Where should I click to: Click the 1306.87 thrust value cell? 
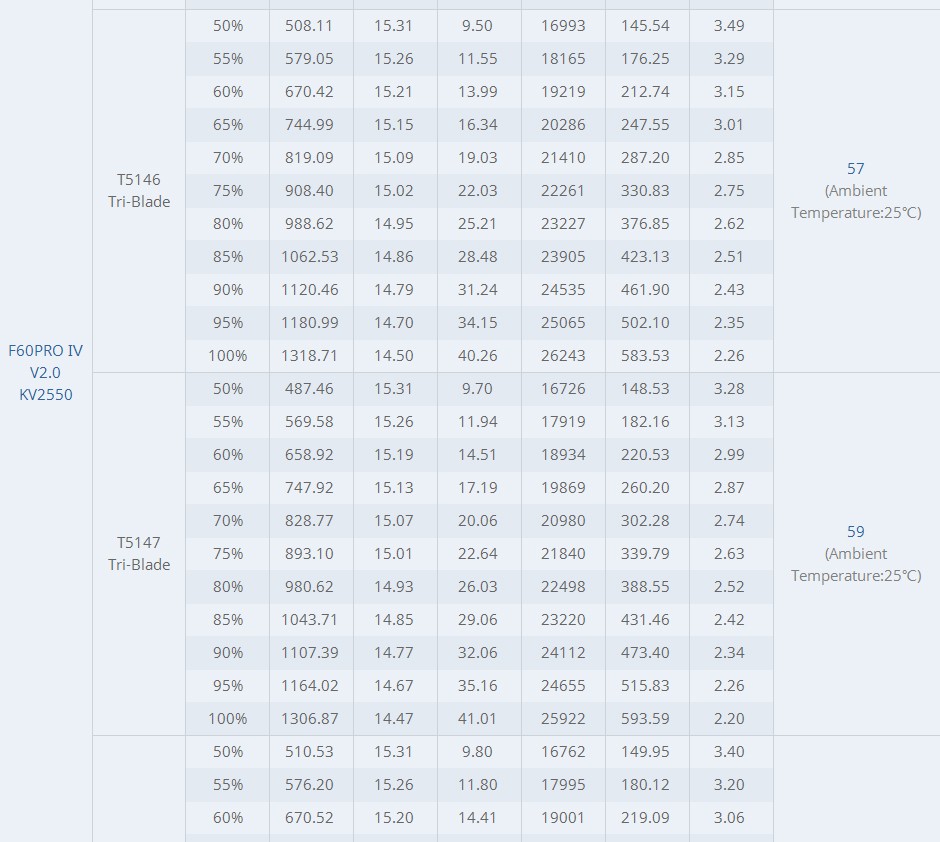[x=310, y=719]
